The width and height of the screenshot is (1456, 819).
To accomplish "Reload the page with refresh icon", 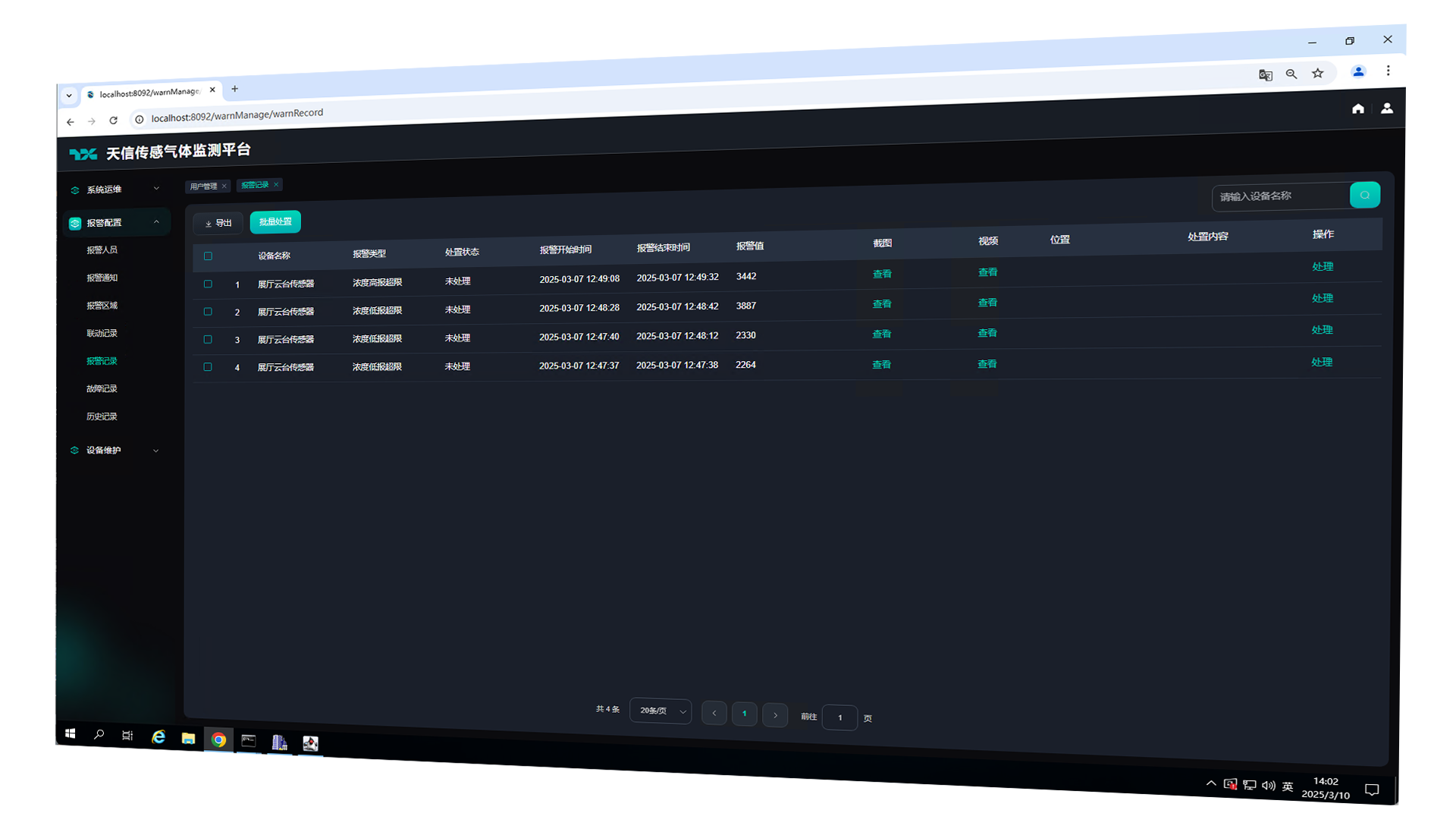I will (113, 121).
